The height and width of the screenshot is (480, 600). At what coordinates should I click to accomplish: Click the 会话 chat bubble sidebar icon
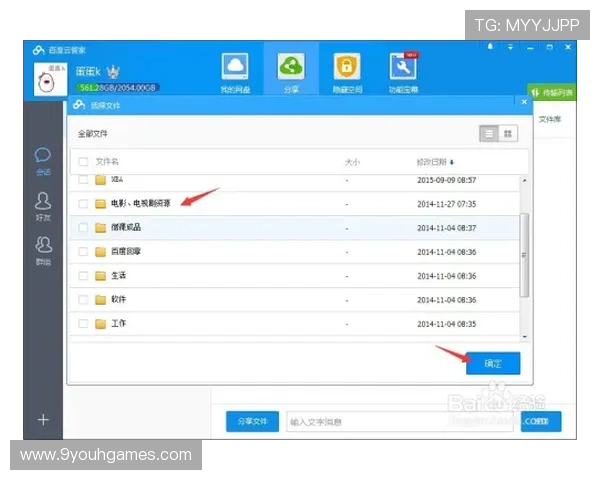[43, 155]
